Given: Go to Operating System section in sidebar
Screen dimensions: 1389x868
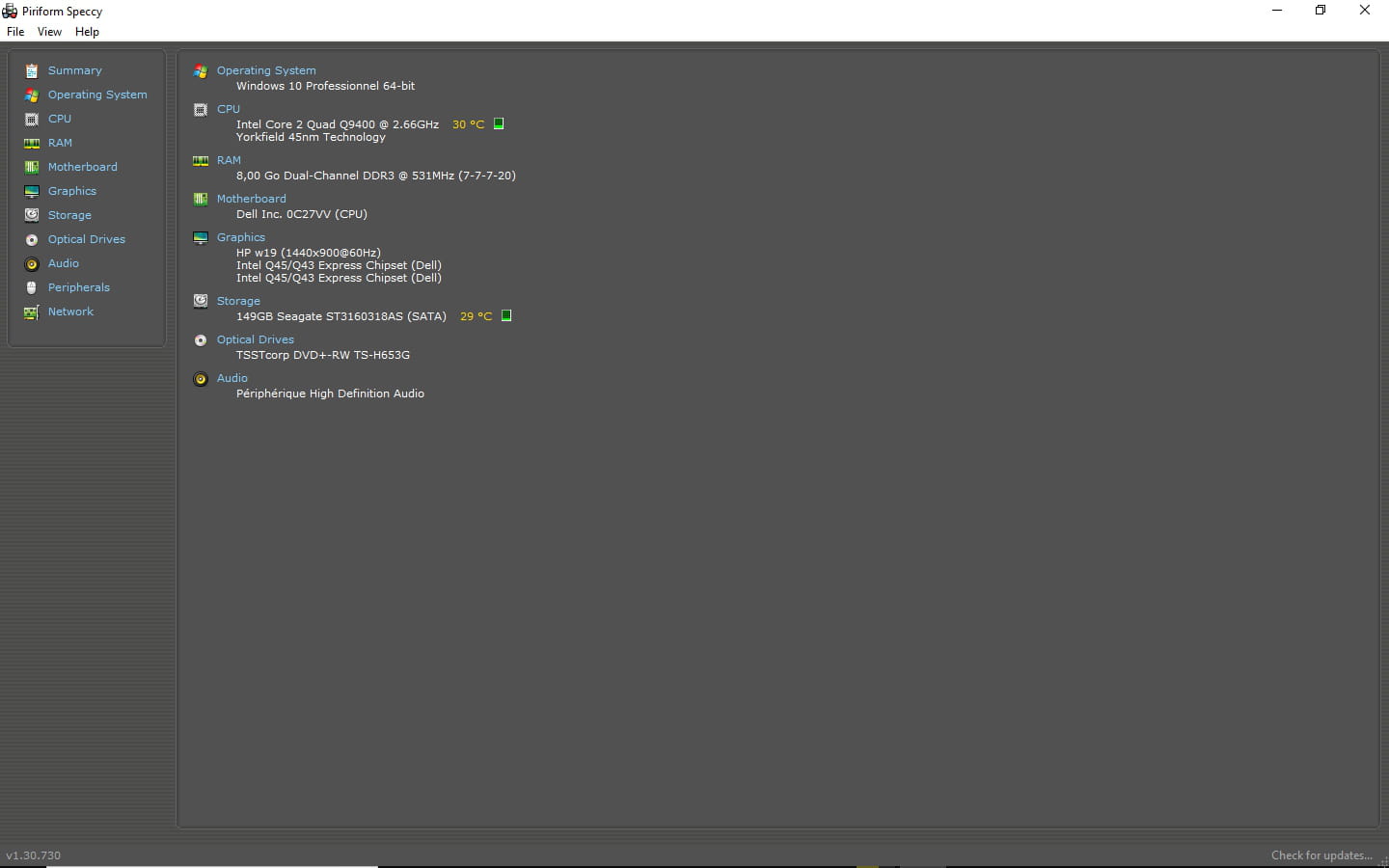Looking at the screenshot, I should click(x=97, y=95).
